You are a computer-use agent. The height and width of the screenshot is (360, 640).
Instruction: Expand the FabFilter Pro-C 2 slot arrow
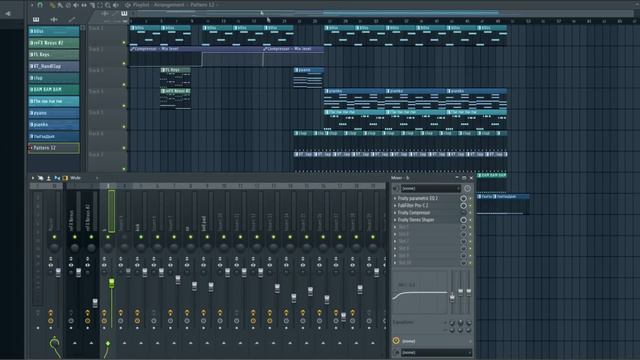pos(395,205)
